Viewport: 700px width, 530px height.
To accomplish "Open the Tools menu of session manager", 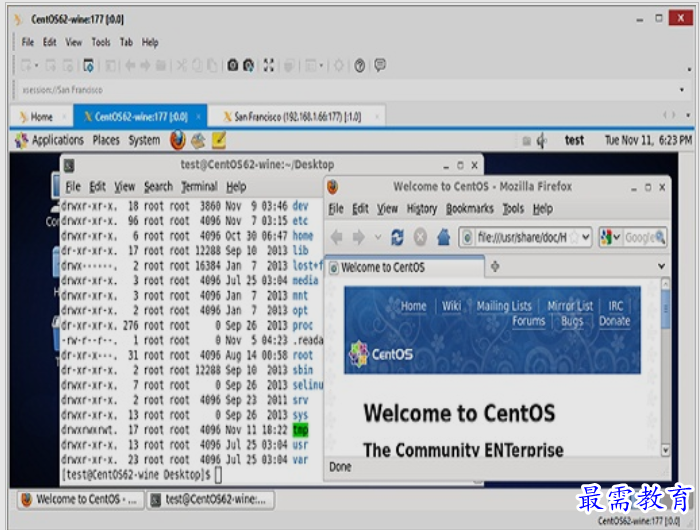I will (x=101, y=42).
